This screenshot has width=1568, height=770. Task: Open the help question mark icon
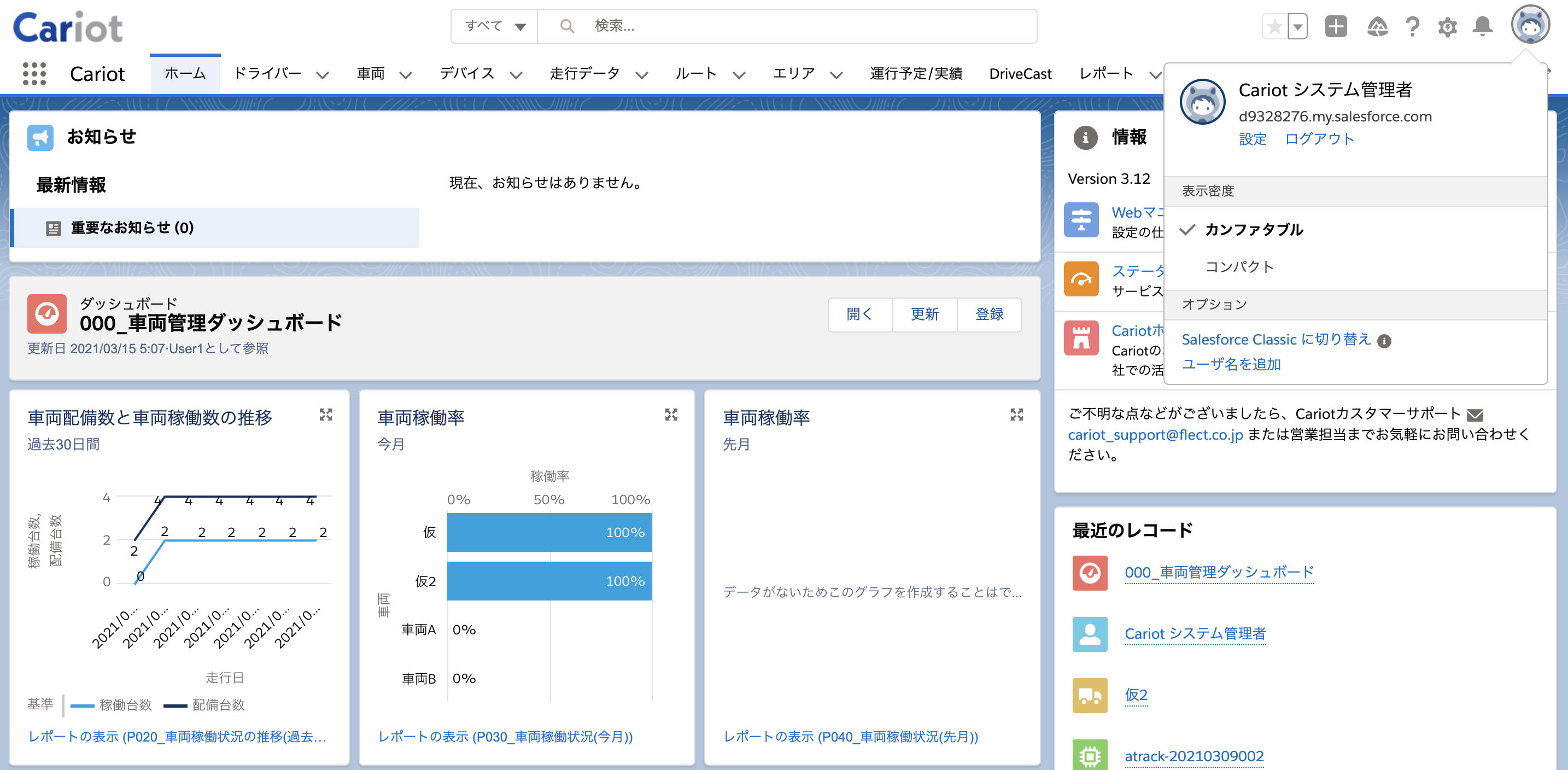click(x=1412, y=26)
